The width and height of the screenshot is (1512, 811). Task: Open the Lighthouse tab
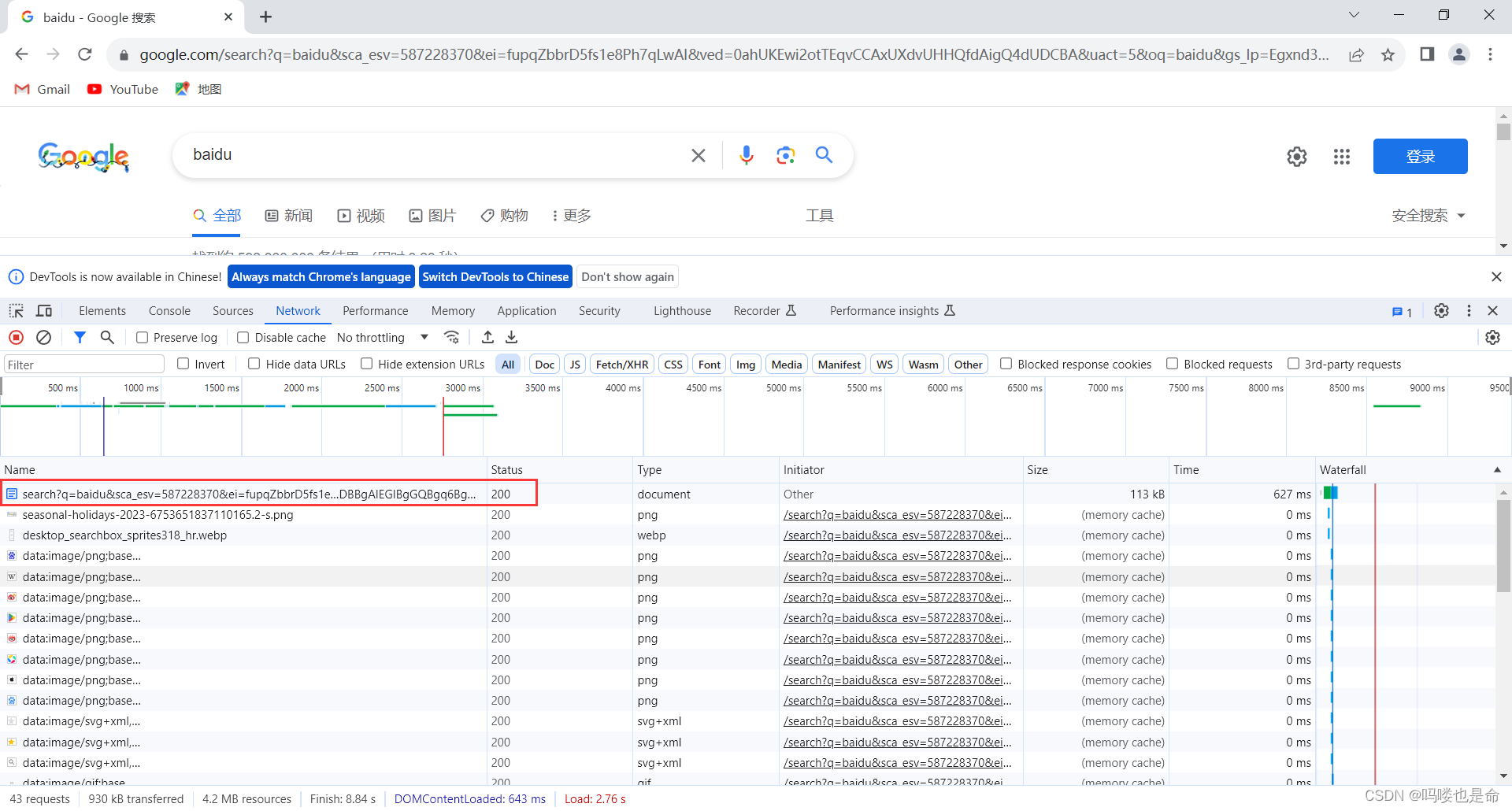(682, 311)
